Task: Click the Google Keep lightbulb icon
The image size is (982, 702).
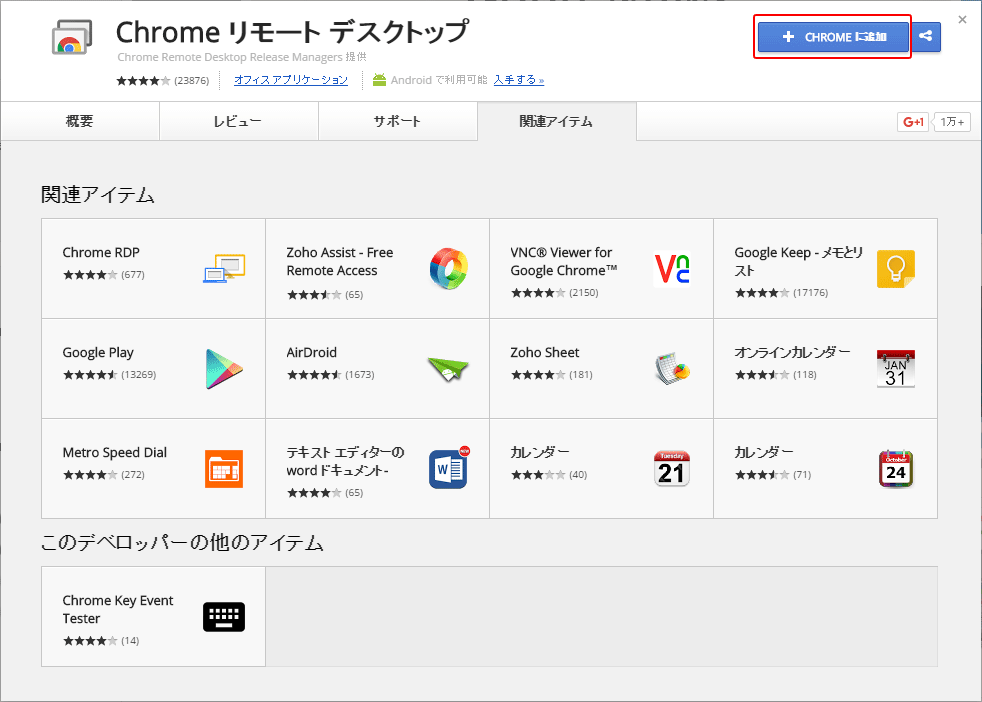Action: [x=896, y=269]
